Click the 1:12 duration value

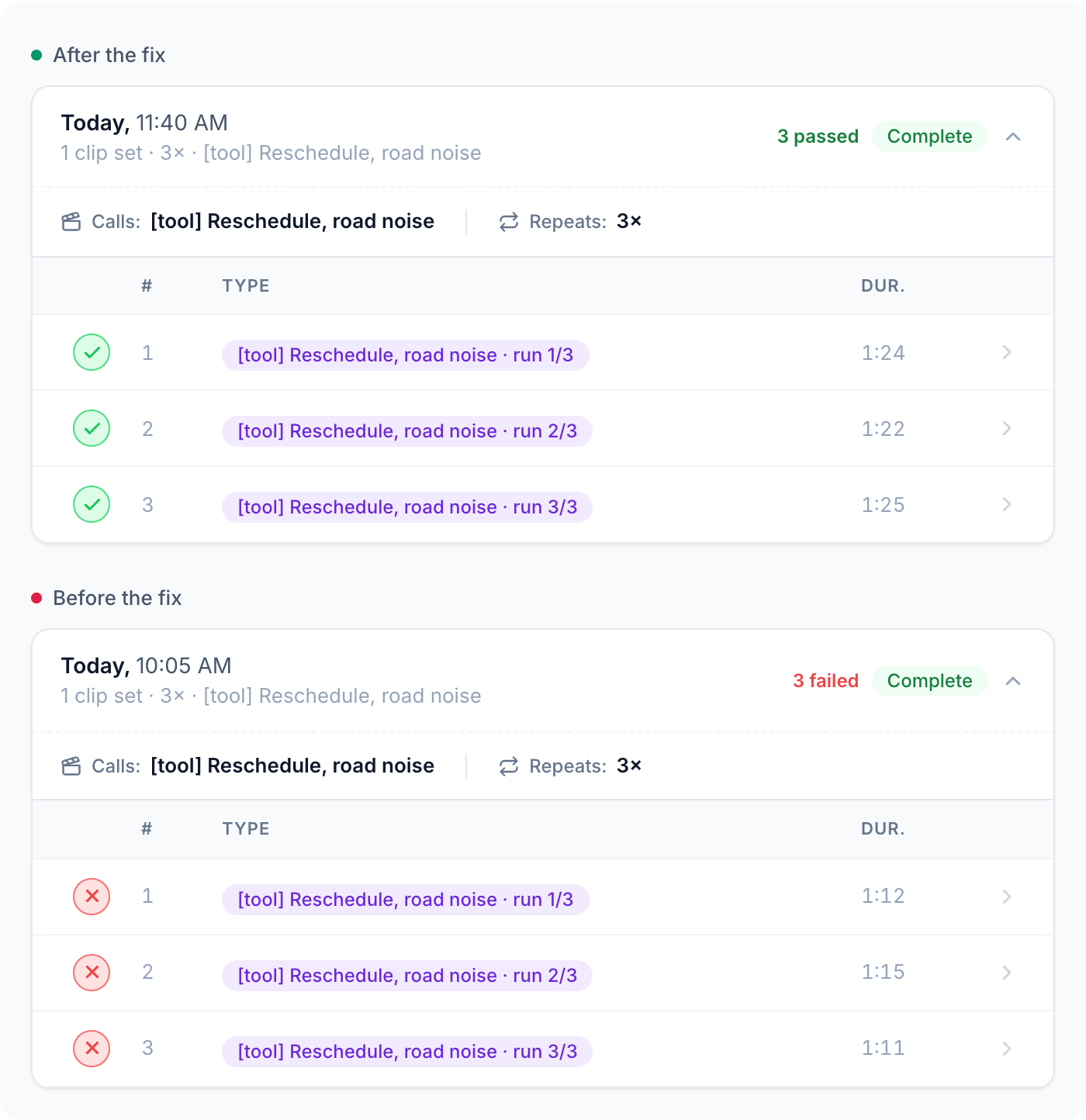pos(884,896)
